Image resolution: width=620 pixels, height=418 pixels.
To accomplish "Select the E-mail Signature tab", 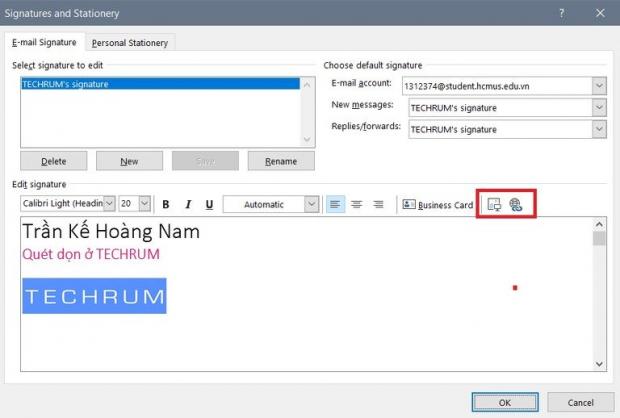I will point(44,42).
